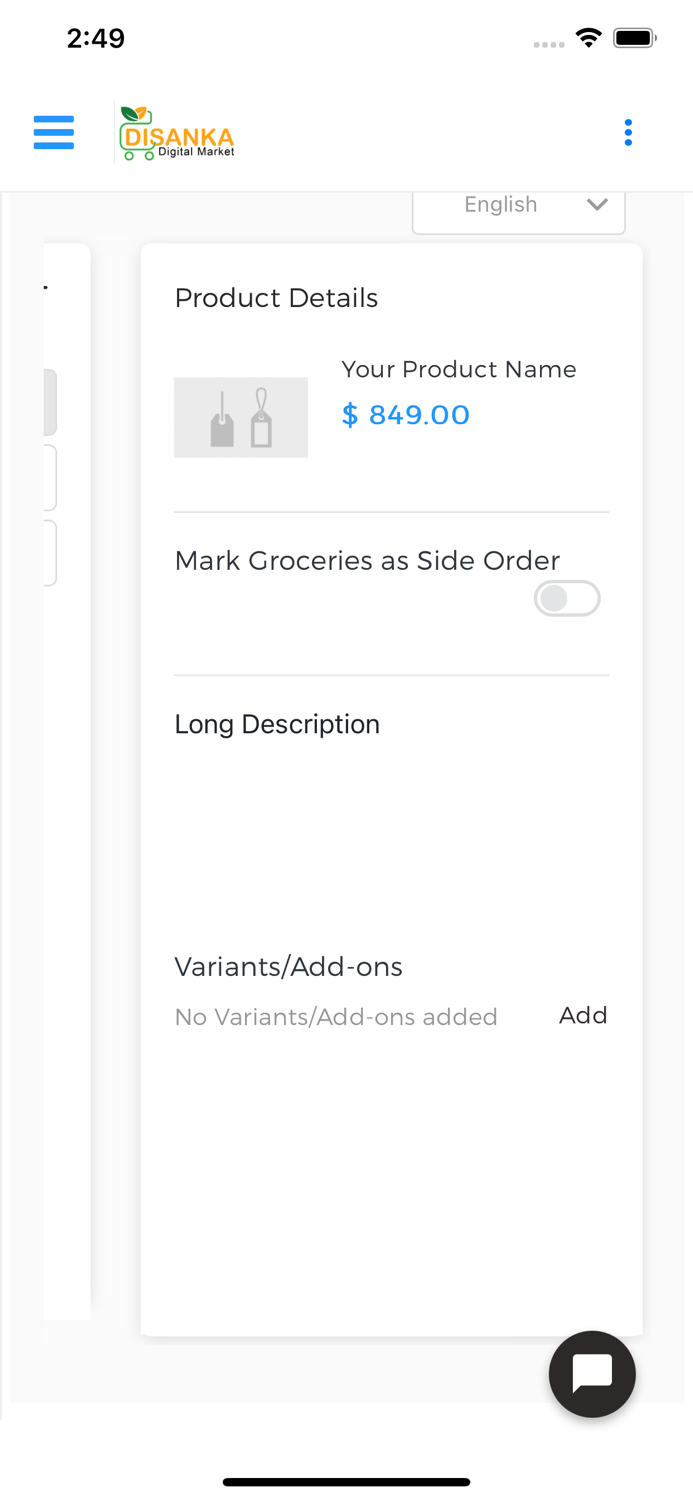Click the Your Product Name label
The width and height of the screenshot is (693, 1500).
click(459, 370)
